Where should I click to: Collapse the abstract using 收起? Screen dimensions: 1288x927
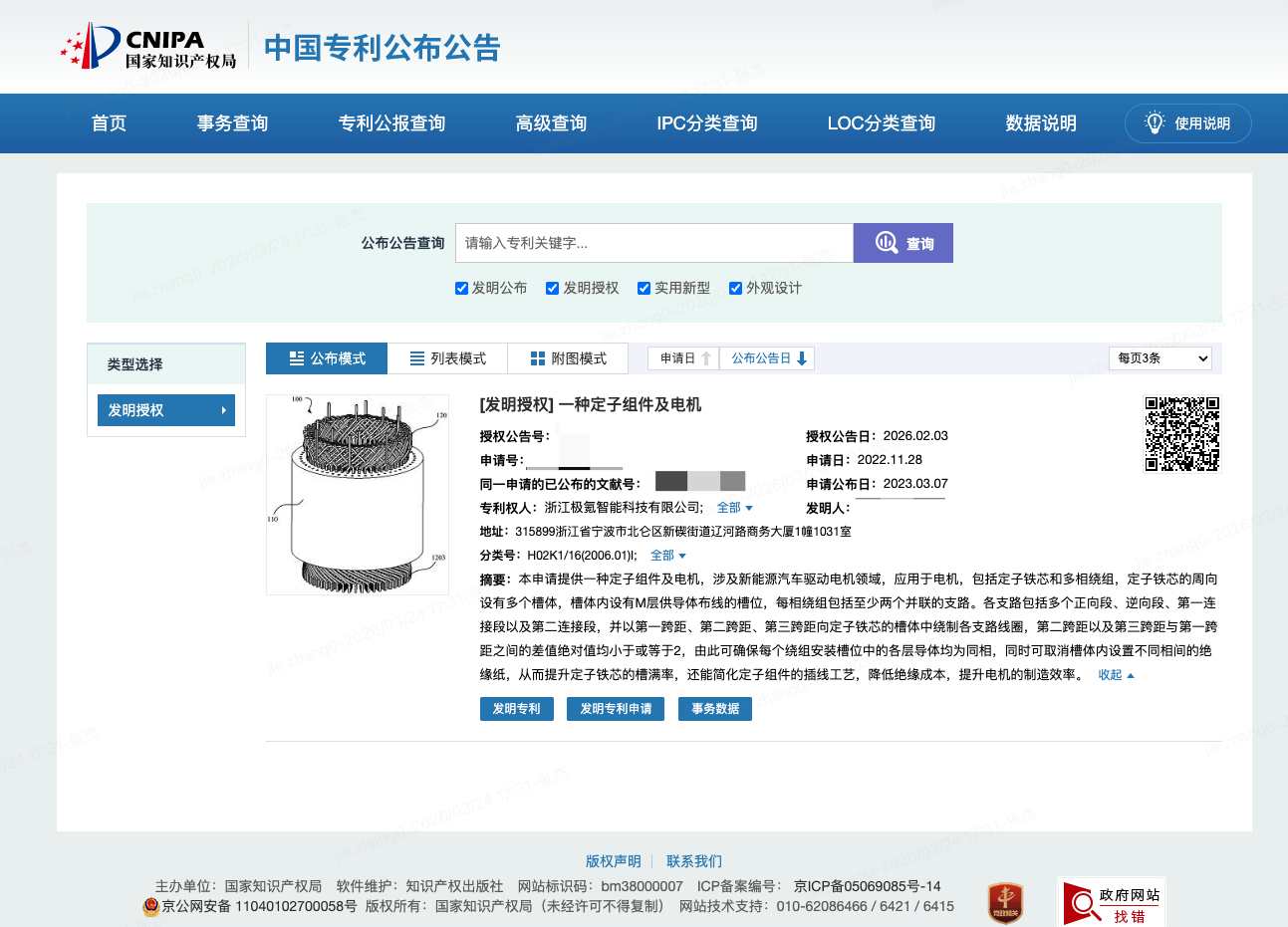[1113, 674]
